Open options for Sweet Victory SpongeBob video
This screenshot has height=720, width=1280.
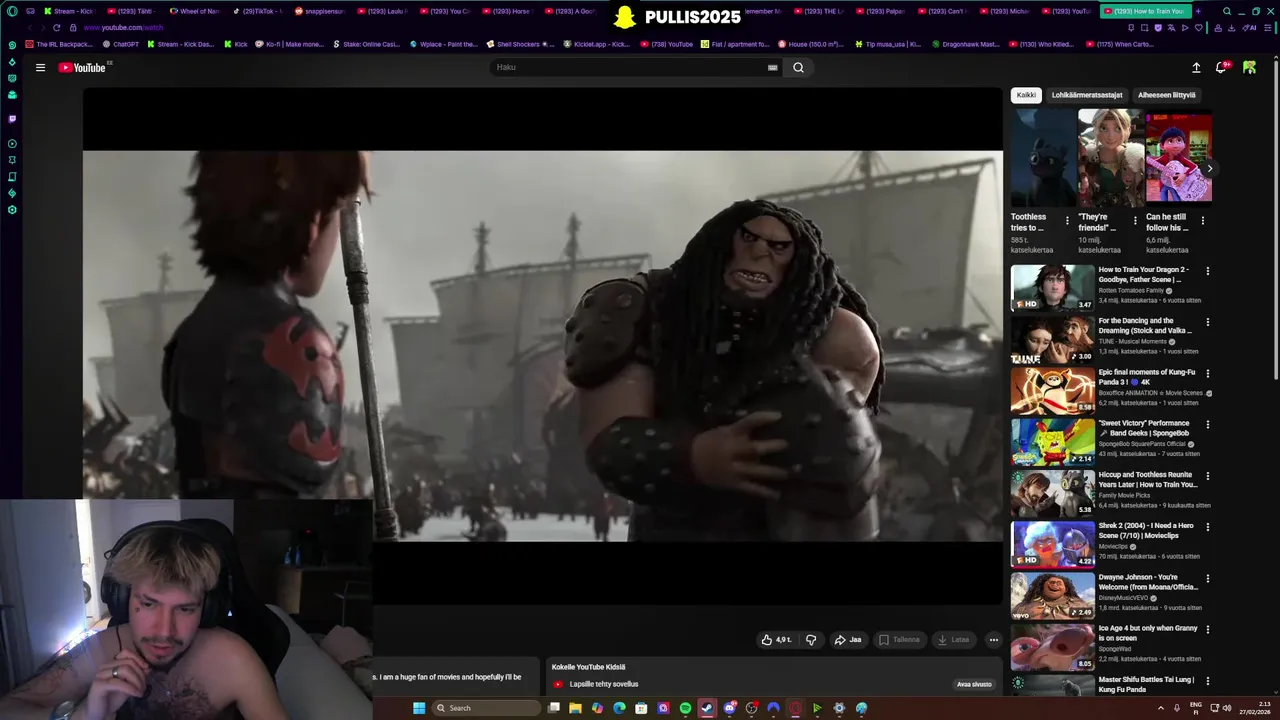click(x=1207, y=424)
